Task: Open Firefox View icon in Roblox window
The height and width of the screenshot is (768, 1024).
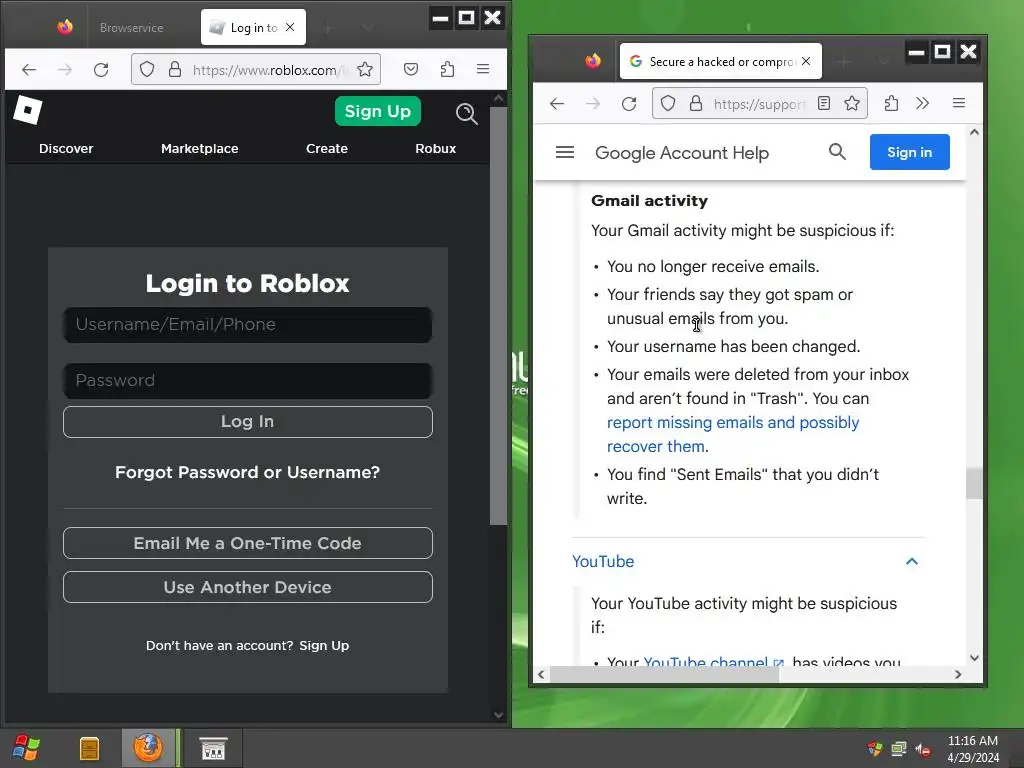Action: (65, 27)
